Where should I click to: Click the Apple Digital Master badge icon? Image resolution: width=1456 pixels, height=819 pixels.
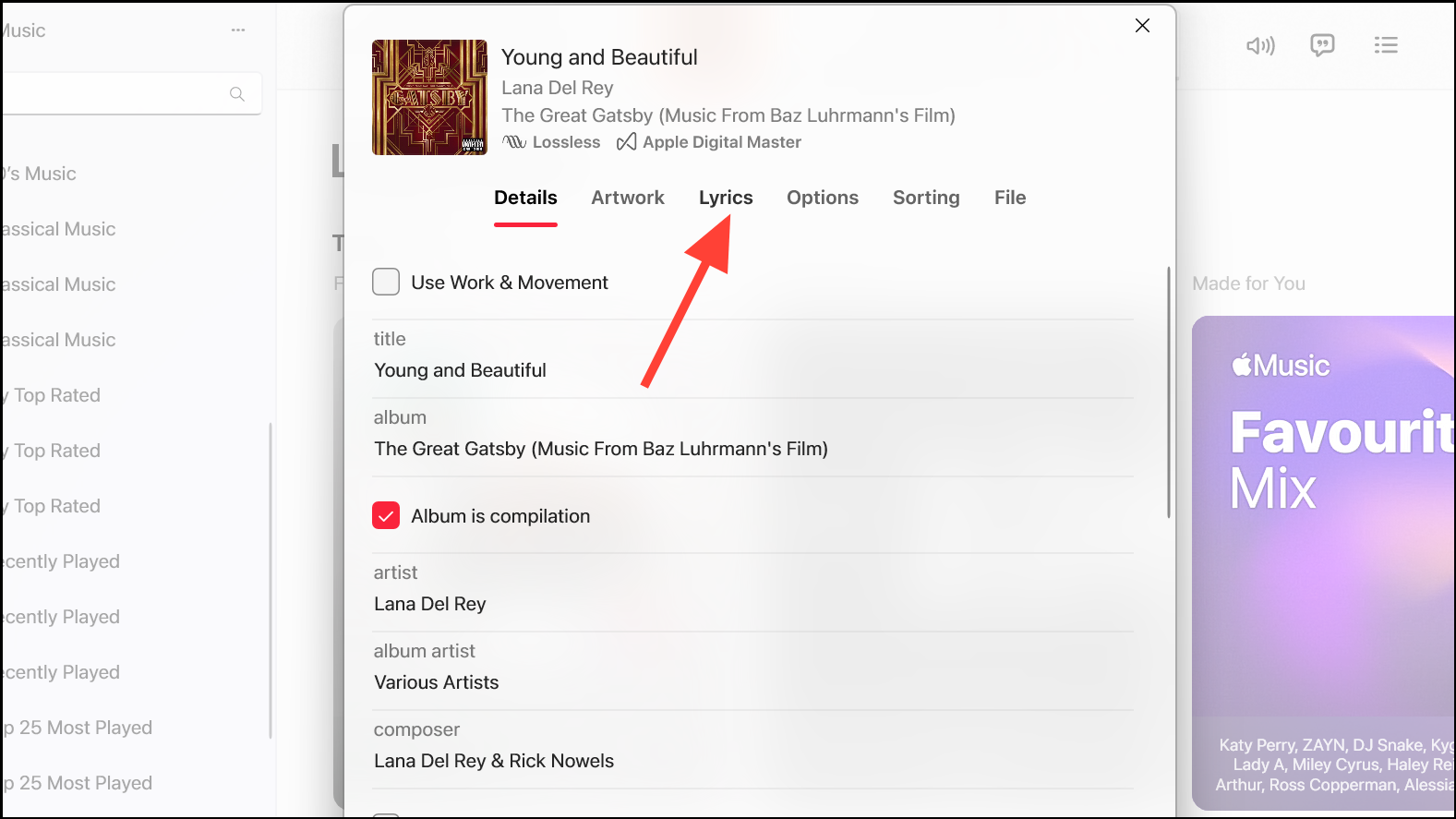pyautogui.click(x=627, y=142)
